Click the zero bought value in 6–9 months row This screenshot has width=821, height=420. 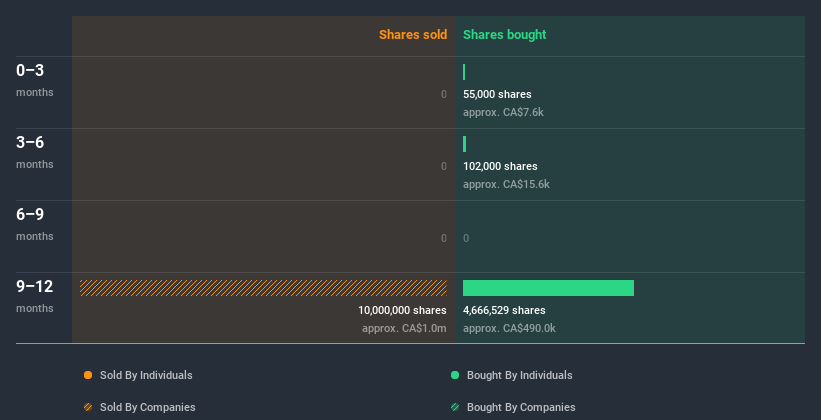click(x=466, y=238)
